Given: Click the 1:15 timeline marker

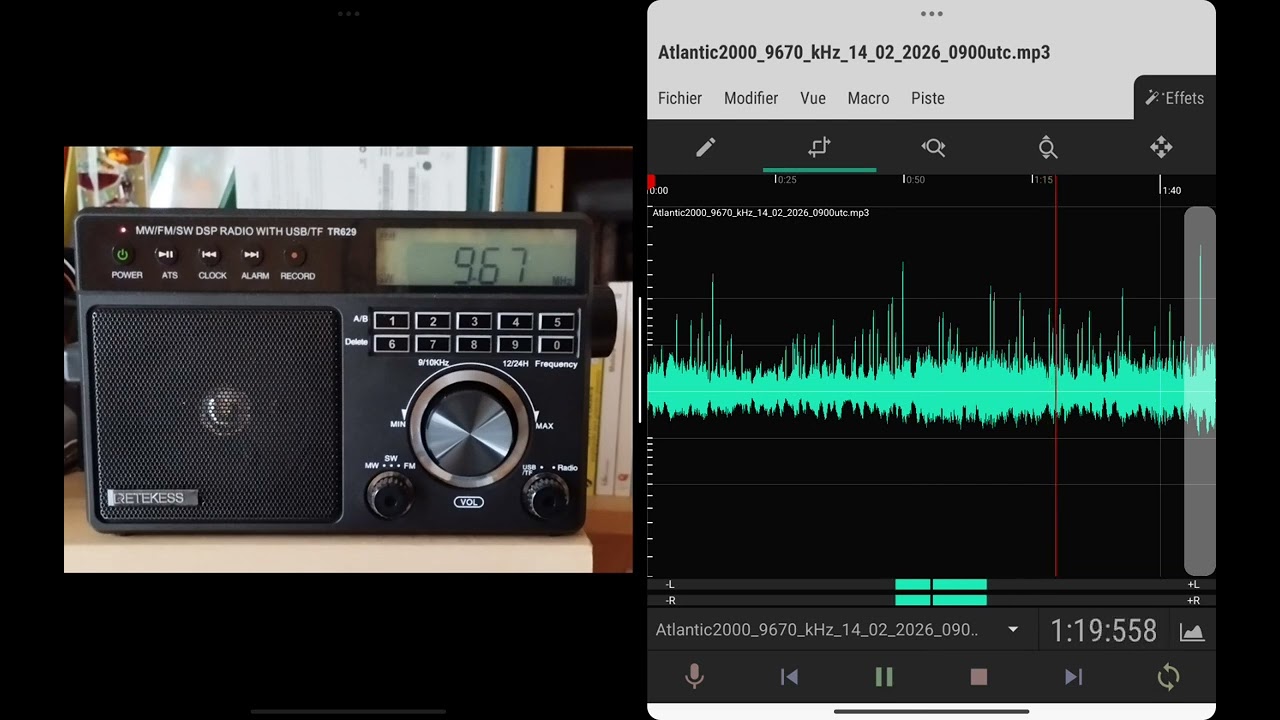Looking at the screenshot, I should point(1043,179).
